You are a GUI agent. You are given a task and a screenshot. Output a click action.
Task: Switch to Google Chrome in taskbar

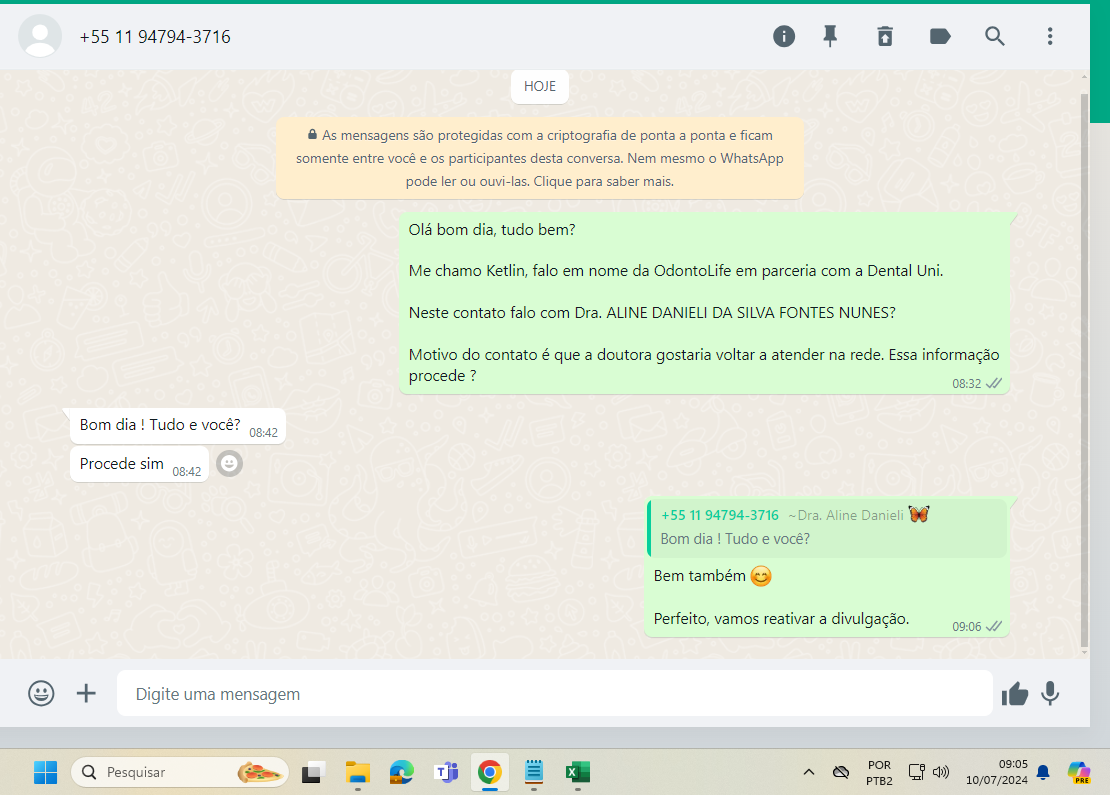click(x=489, y=772)
